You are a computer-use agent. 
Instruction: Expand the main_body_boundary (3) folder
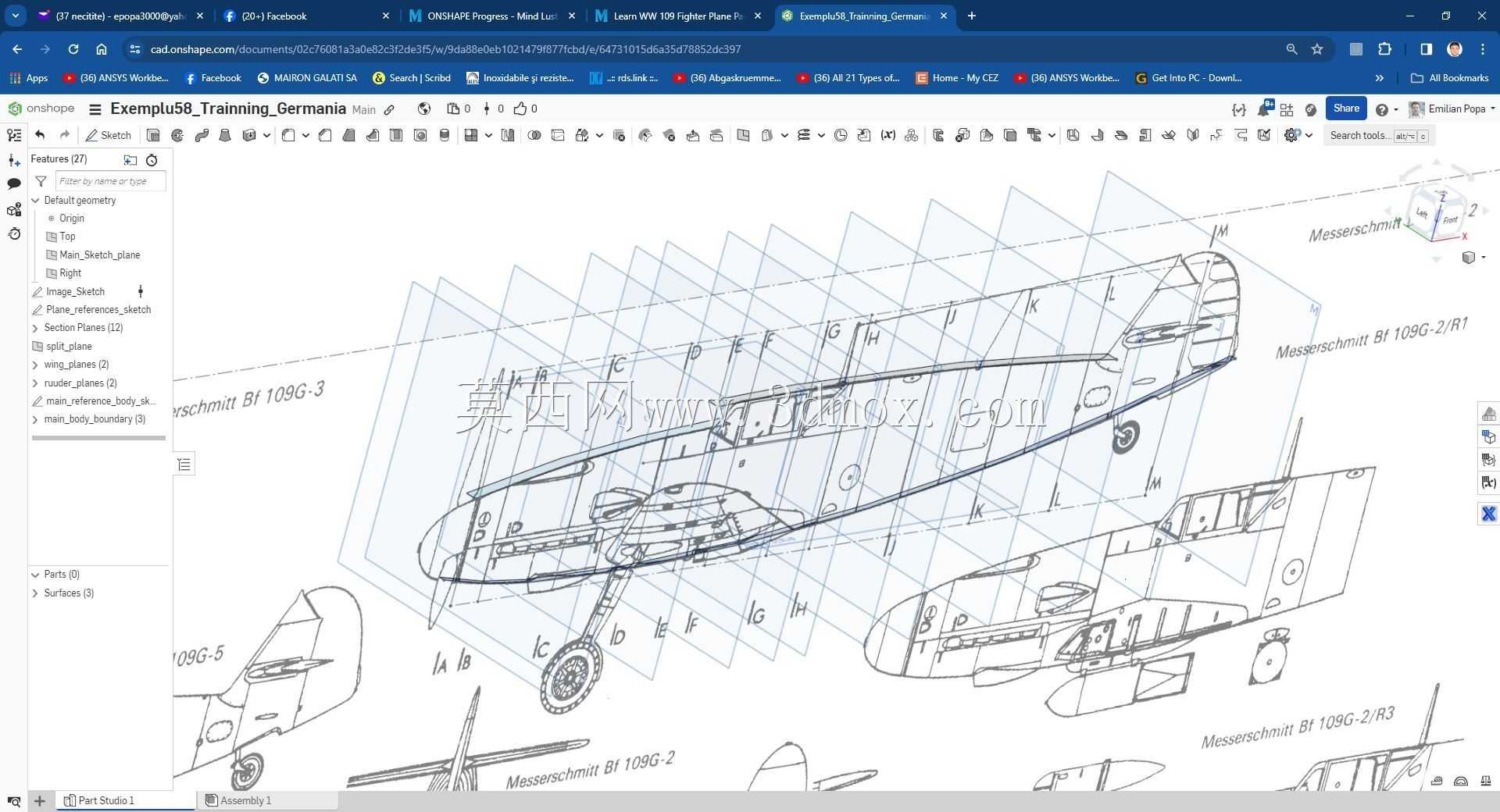tap(35, 419)
